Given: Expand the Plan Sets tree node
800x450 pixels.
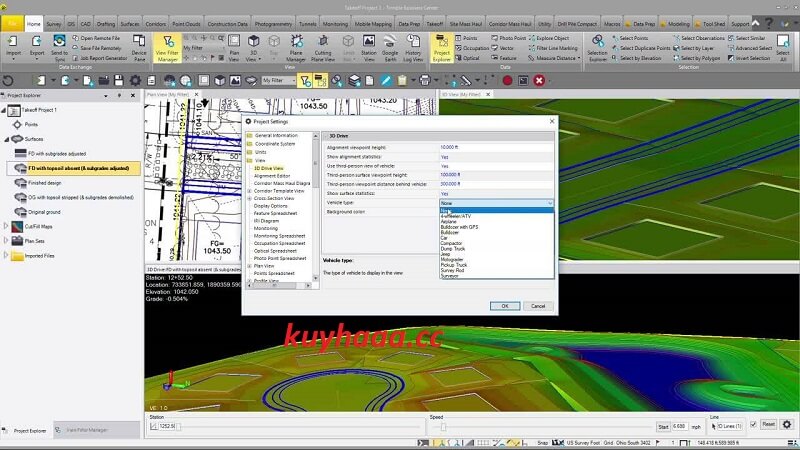Looking at the screenshot, I should point(6,241).
